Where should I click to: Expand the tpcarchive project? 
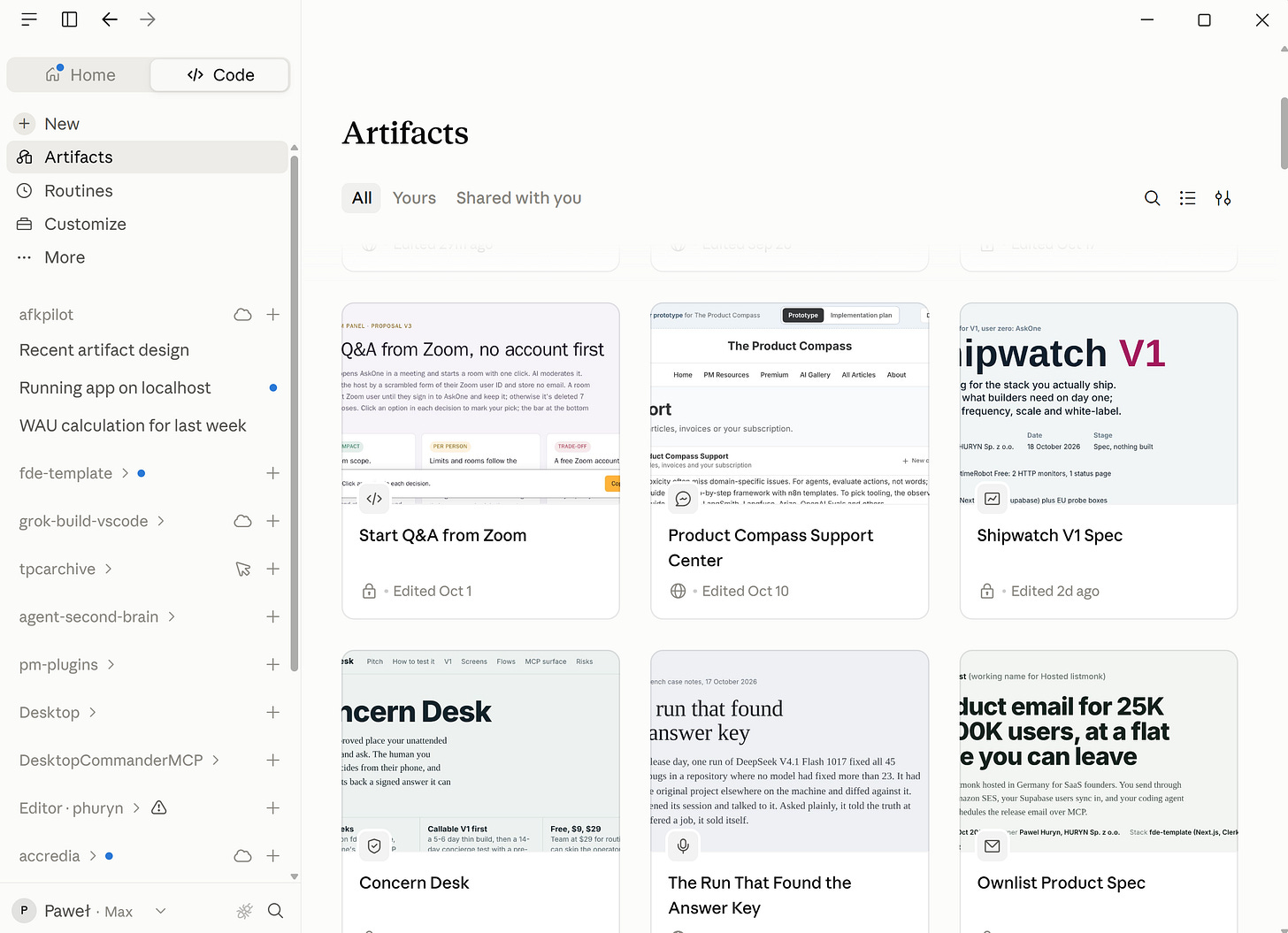coord(108,569)
